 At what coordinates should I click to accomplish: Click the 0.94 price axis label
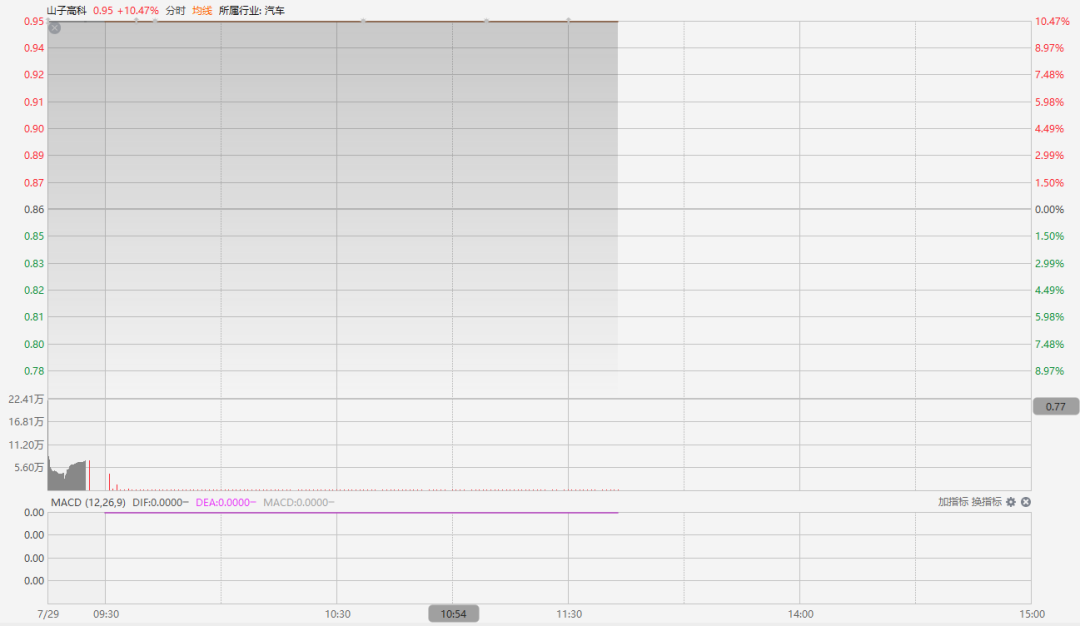click(x=34, y=48)
